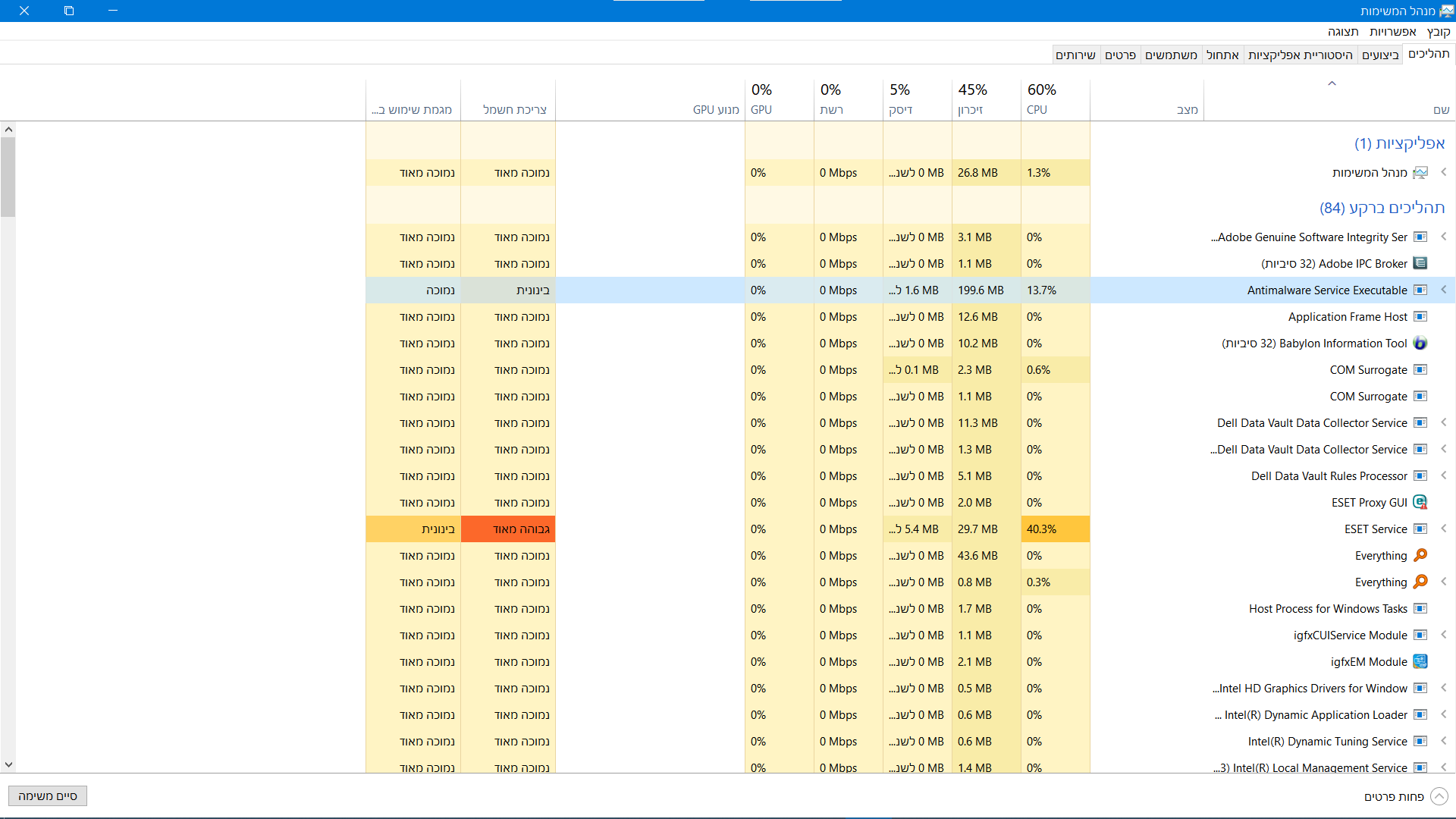Expand Adobe Genuine Software Integrity Service row
This screenshot has width=1456, height=819.
tap(1444, 237)
